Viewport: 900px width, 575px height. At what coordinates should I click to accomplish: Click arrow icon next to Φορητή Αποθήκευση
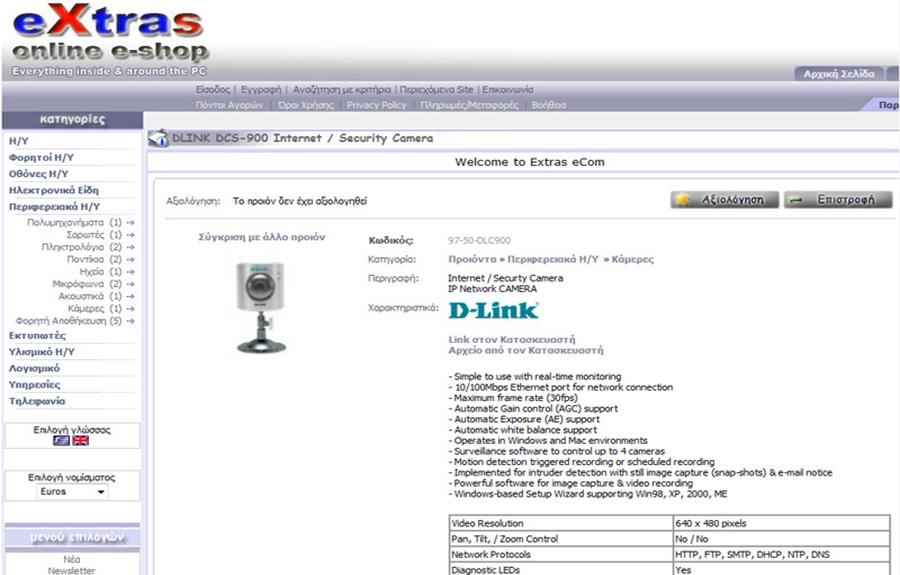coord(131,321)
